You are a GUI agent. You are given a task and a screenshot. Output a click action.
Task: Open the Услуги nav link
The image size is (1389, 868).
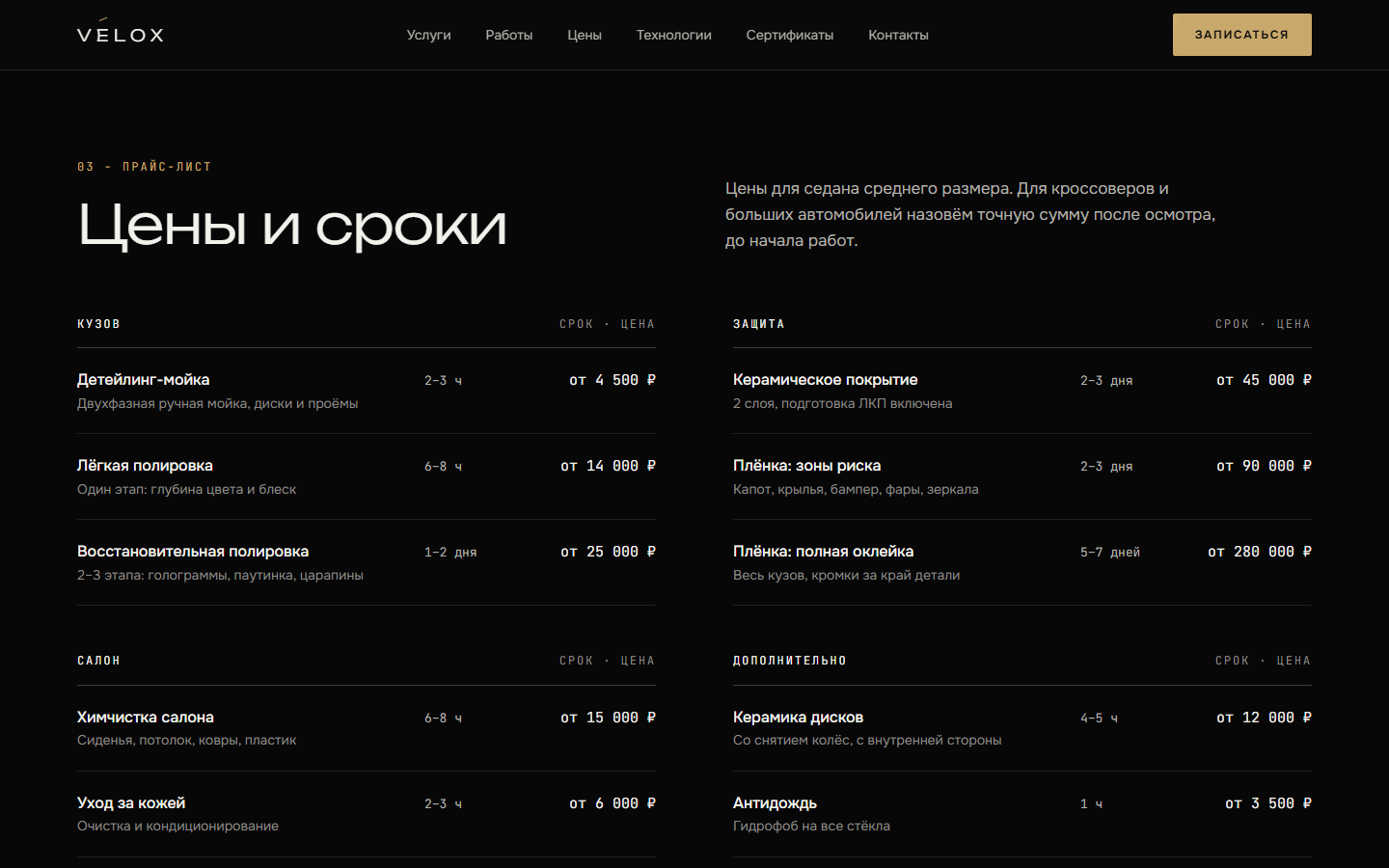coord(429,35)
